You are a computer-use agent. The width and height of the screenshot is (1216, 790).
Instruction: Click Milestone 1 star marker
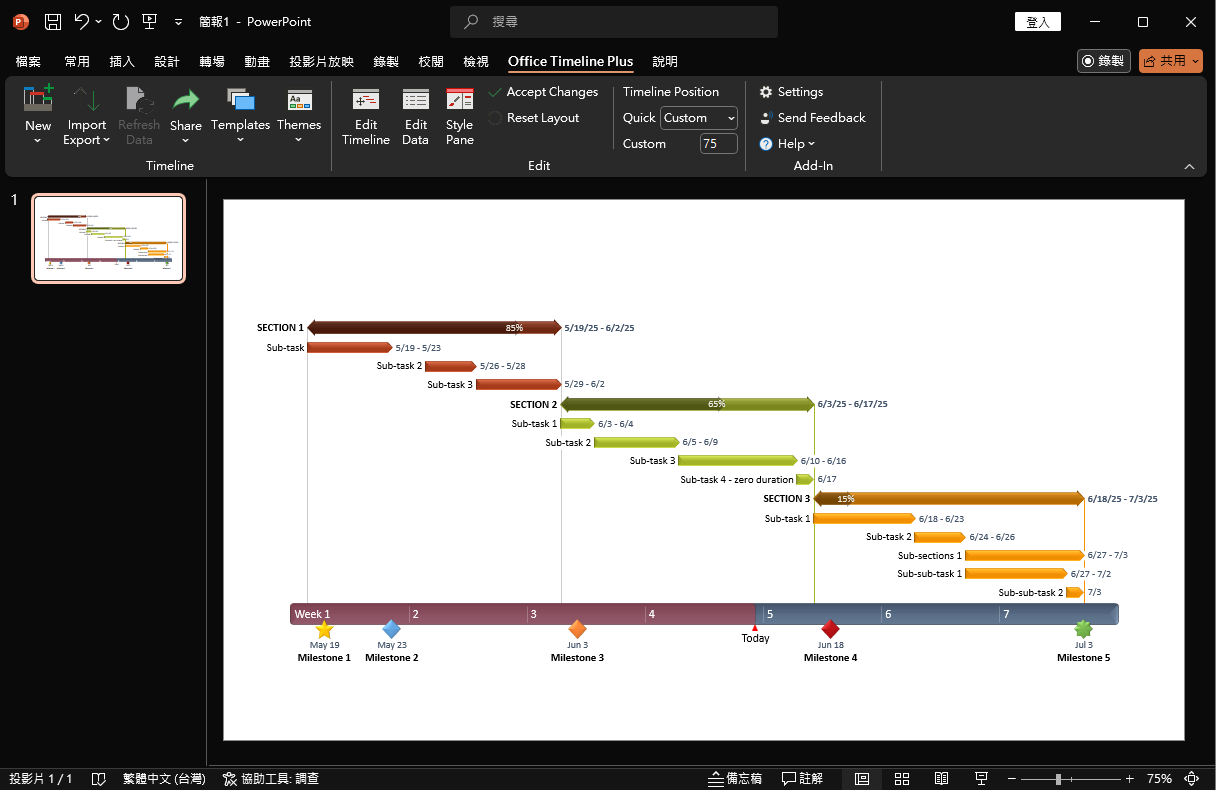click(x=324, y=629)
